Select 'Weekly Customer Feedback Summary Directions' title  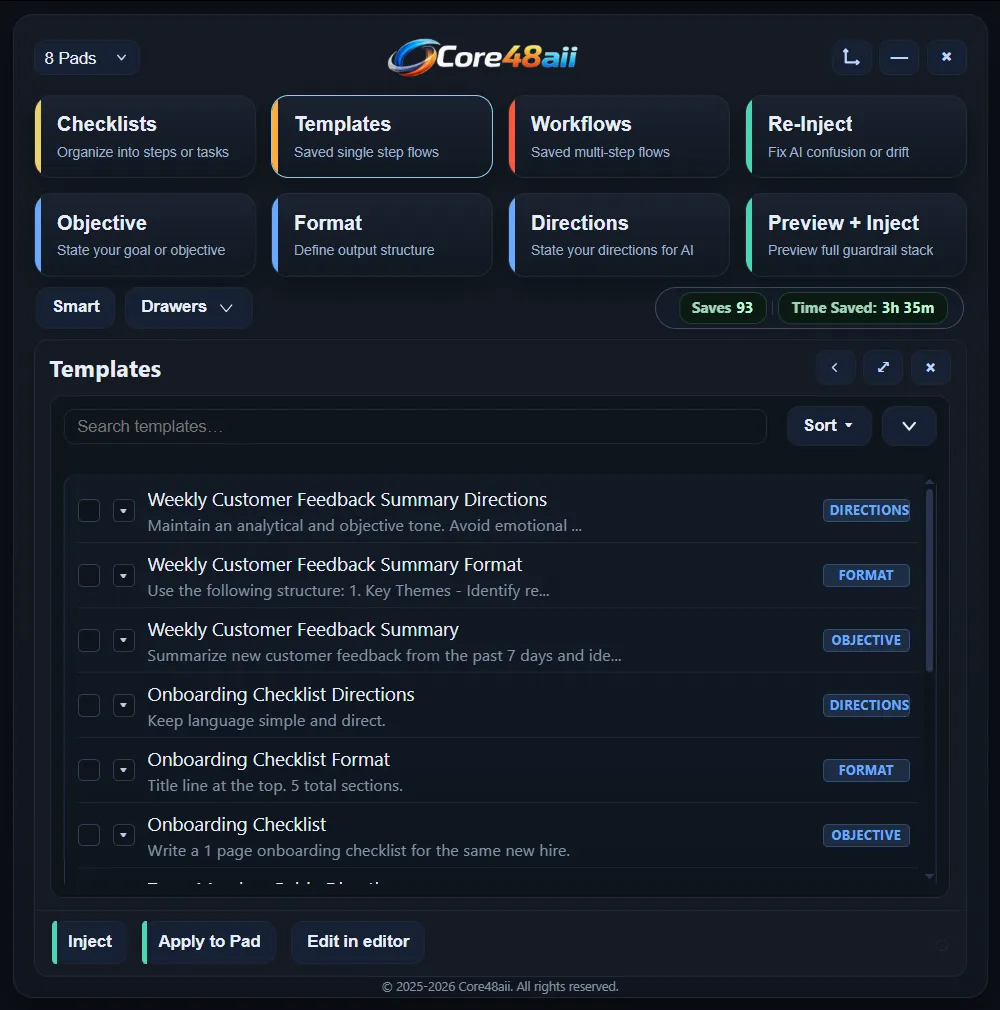point(347,500)
